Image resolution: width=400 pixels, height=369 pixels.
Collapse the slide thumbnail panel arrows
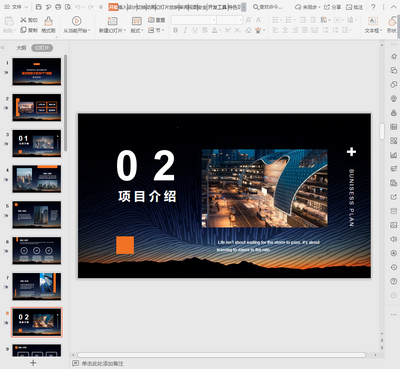pyautogui.click(x=3, y=48)
